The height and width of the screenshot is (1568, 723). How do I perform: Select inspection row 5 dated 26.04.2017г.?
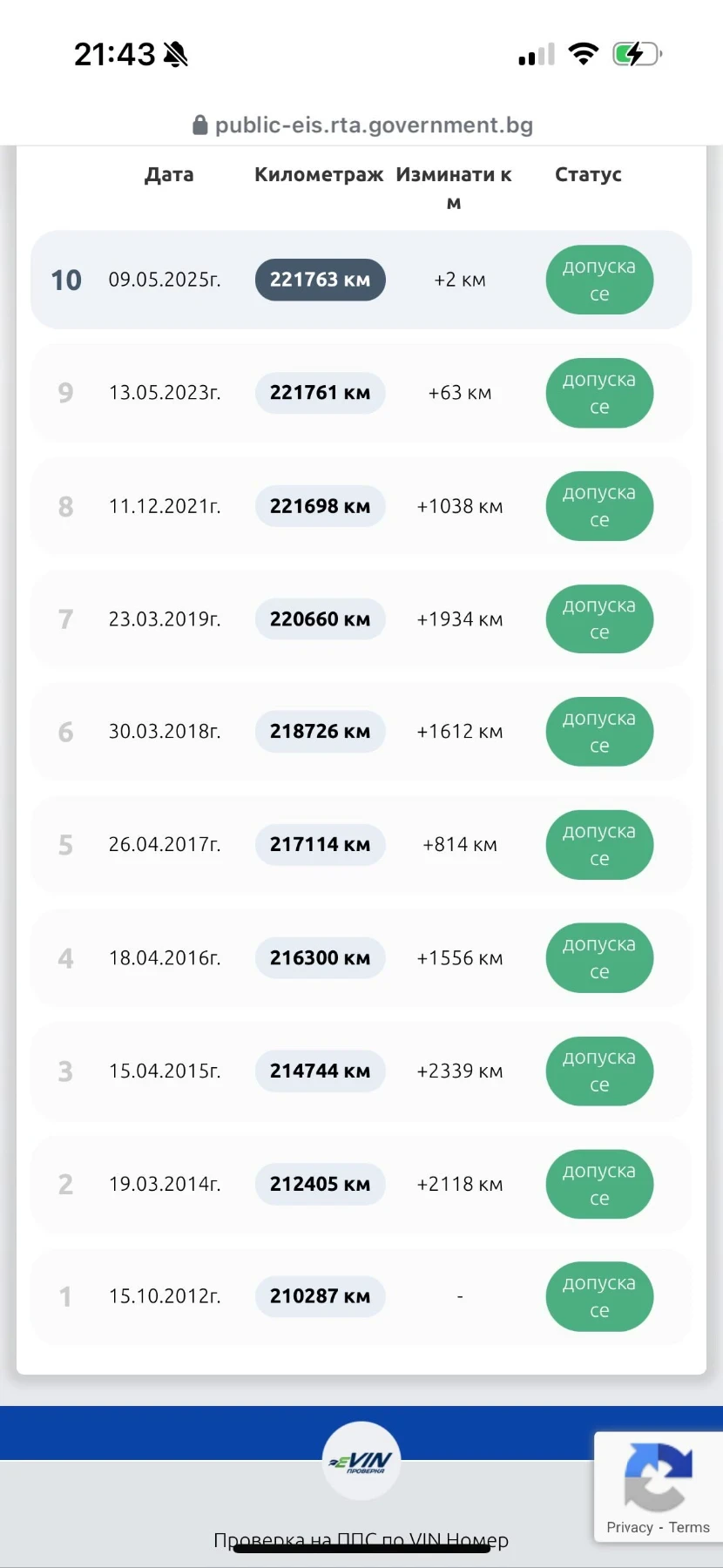(x=361, y=845)
